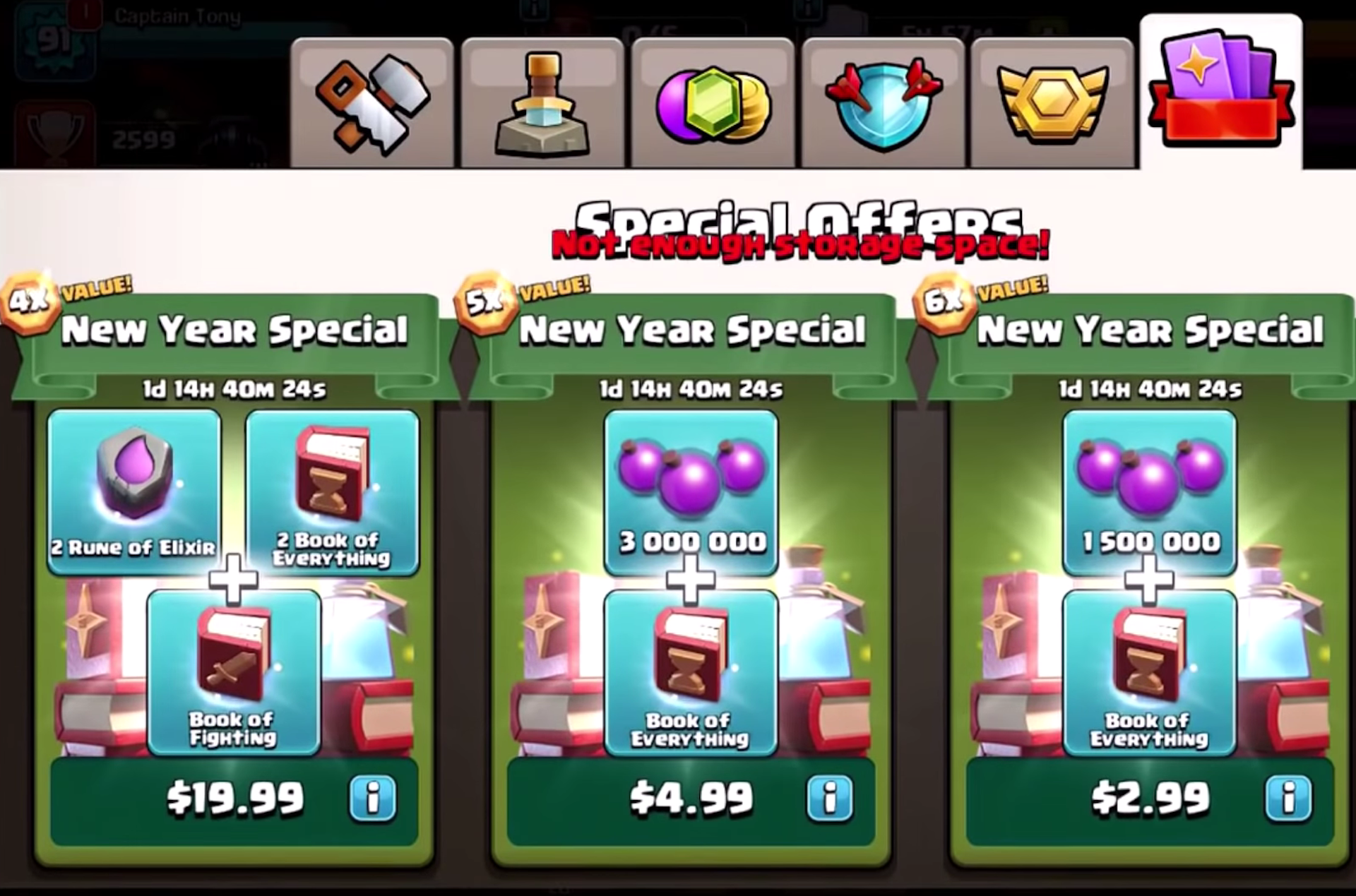The image size is (1356, 896).
Task: Select the purple cards special offers tab
Action: click(x=1221, y=92)
